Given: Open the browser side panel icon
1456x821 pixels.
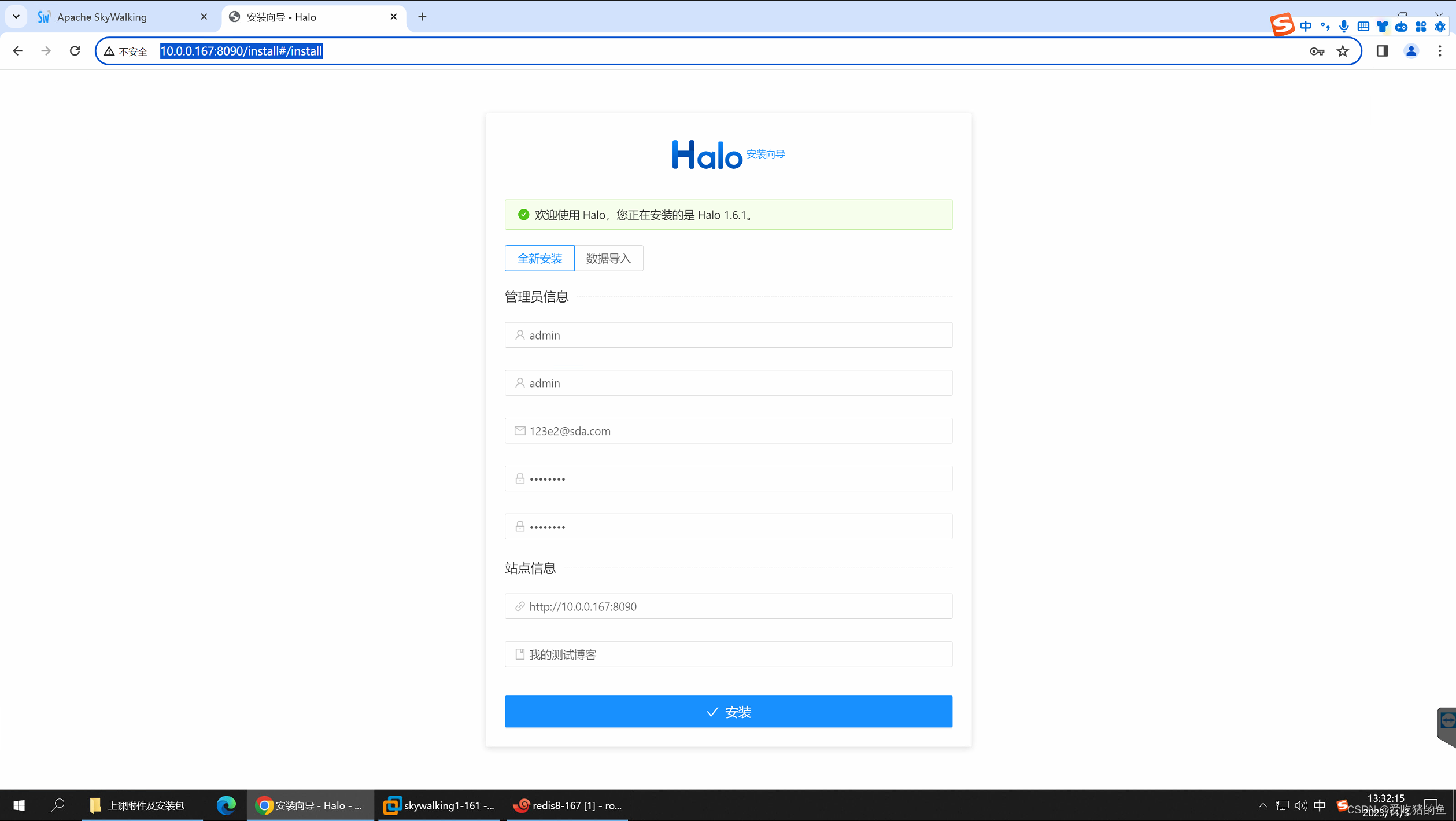Looking at the screenshot, I should pyautogui.click(x=1382, y=51).
